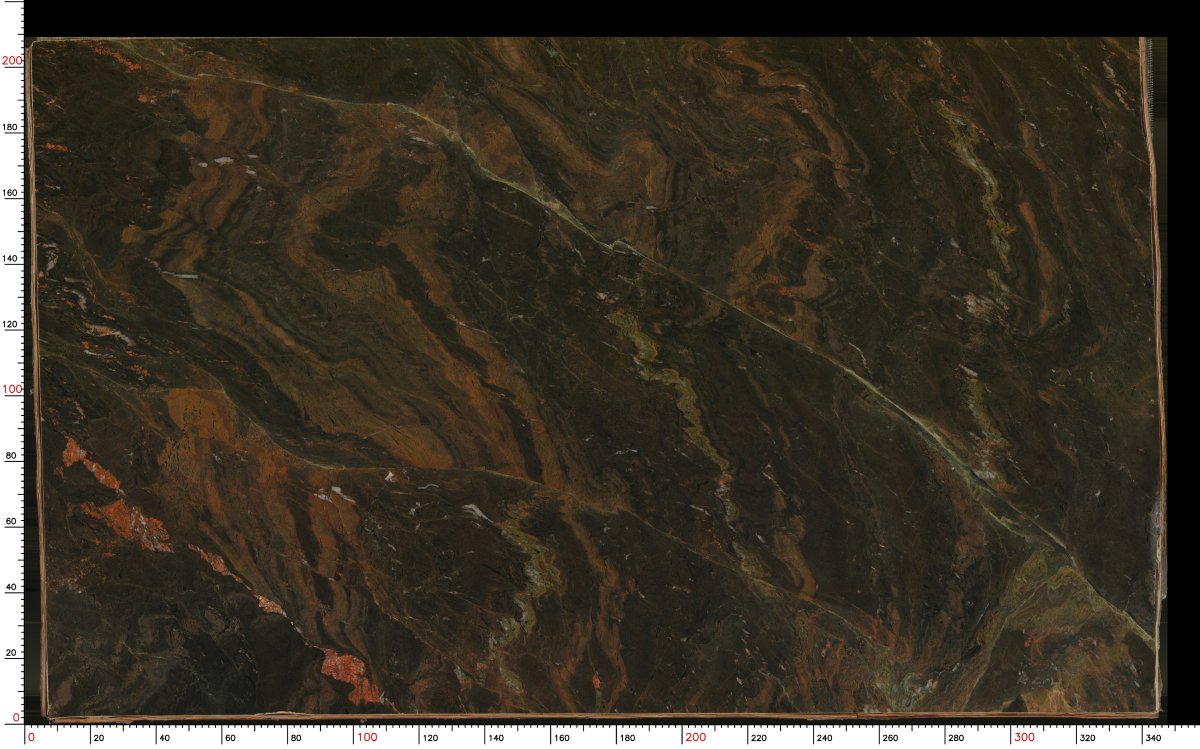This screenshot has height=749, width=1200.
Task: Click the 160 label on horizontal ruler
Action: pos(562,739)
